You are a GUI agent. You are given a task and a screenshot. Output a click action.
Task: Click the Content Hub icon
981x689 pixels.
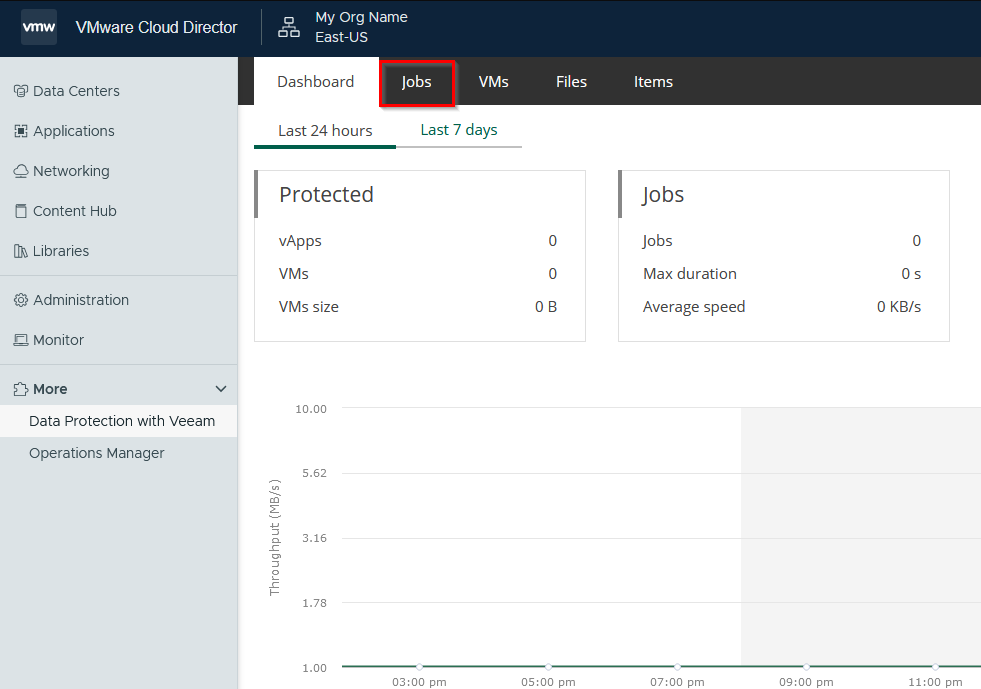21,211
